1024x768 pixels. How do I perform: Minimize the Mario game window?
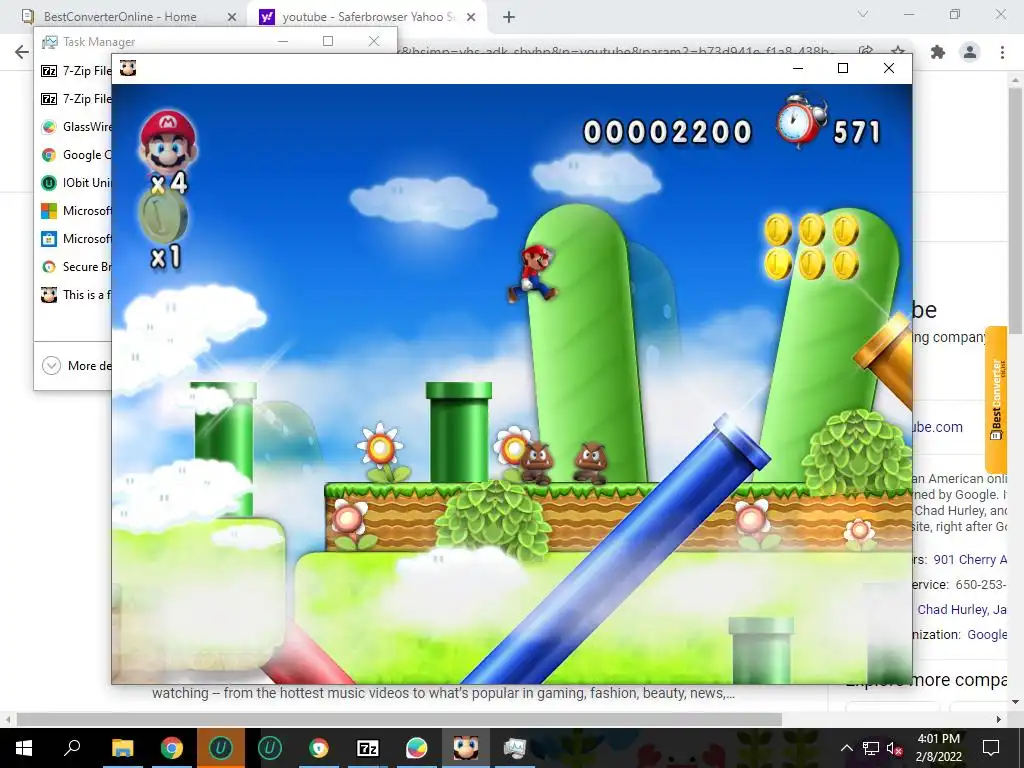click(797, 68)
